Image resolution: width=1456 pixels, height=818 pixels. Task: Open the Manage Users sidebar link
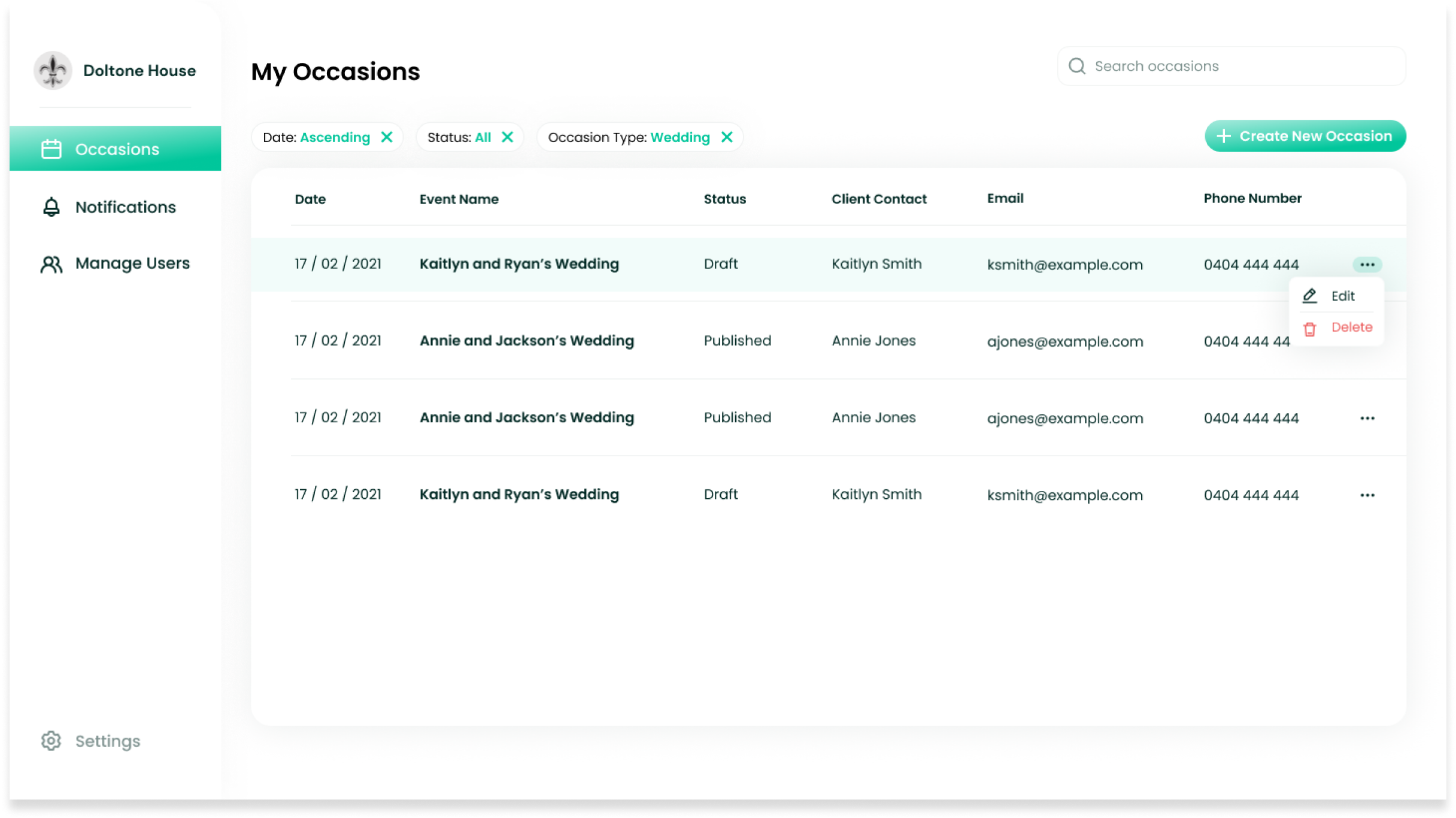[132, 263]
